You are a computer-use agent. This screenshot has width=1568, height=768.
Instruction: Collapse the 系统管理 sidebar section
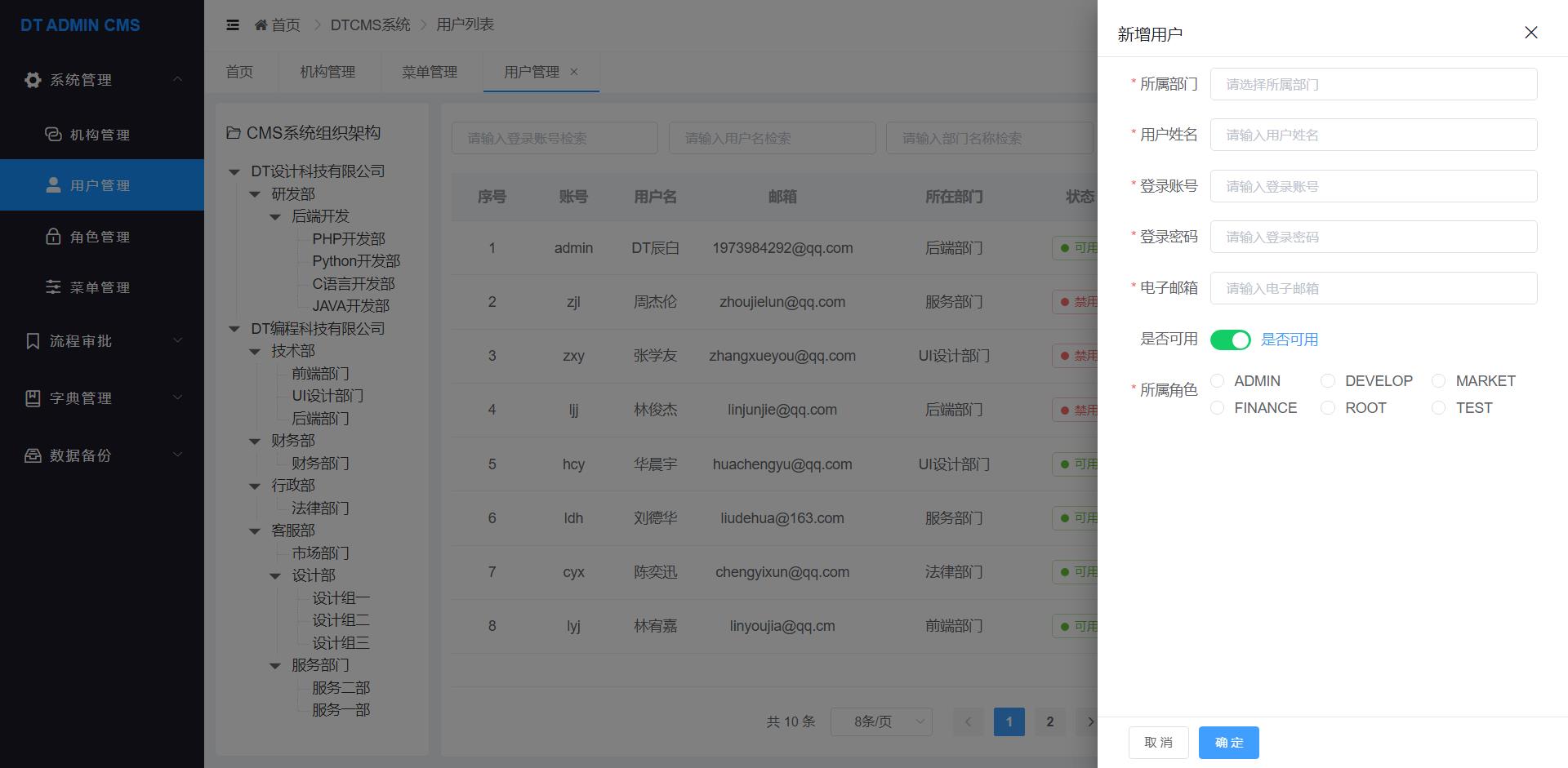click(x=177, y=79)
